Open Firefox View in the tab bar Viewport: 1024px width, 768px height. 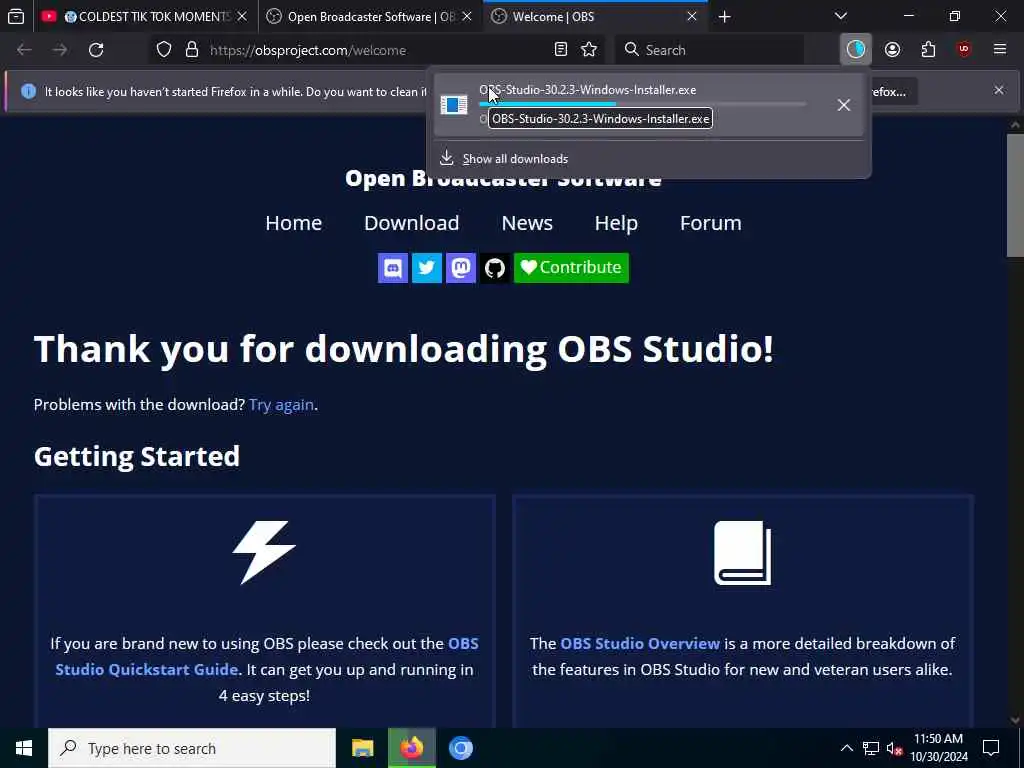(16, 16)
